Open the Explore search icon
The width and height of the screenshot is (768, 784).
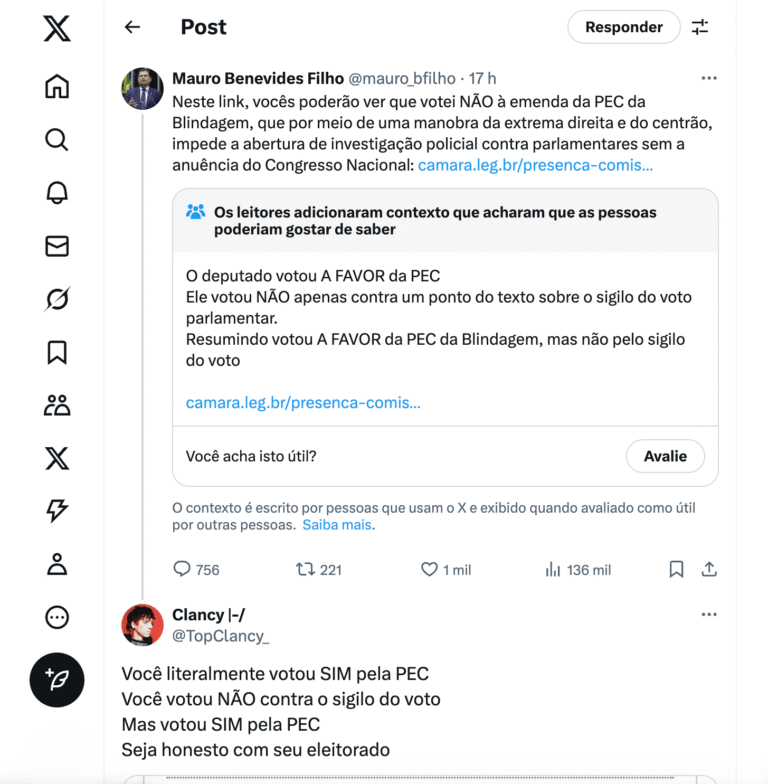[x=57, y=140]
